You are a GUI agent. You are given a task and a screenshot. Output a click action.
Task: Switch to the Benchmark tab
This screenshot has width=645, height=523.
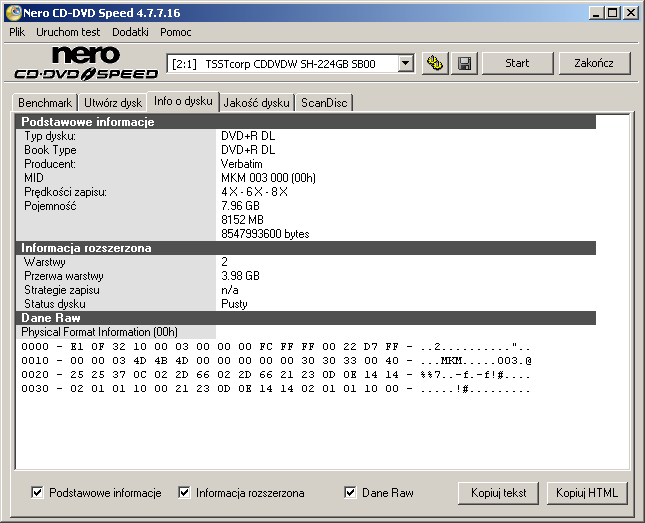point(45,102)
